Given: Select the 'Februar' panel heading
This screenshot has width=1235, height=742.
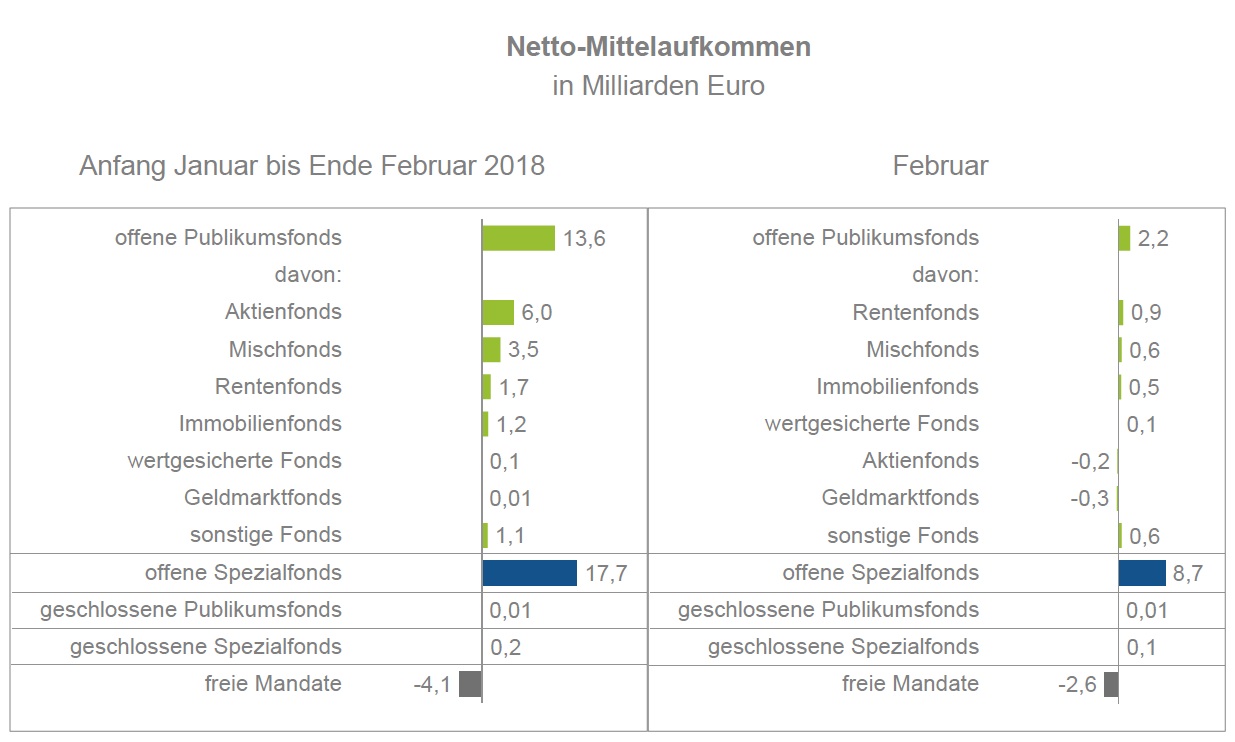Looking at the screenshot, I should click(940, 165).
